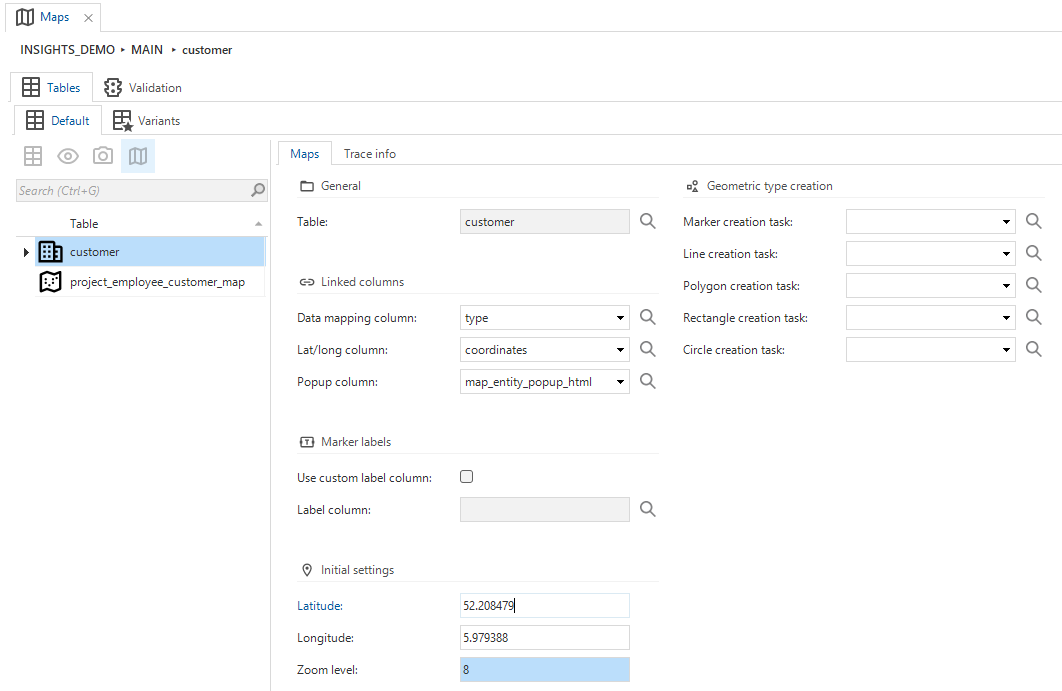Open lookup for Label column
Screen dimensions: 1062x691
coord(647,509)
